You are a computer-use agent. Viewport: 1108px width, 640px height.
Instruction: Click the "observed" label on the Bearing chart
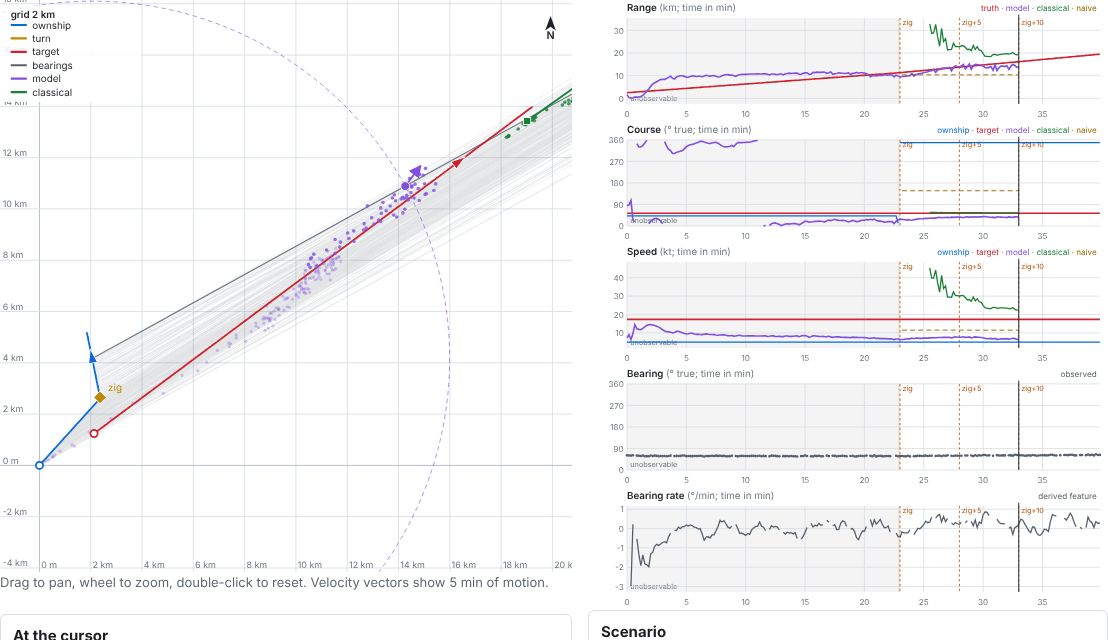click(x=1078, y=374)
